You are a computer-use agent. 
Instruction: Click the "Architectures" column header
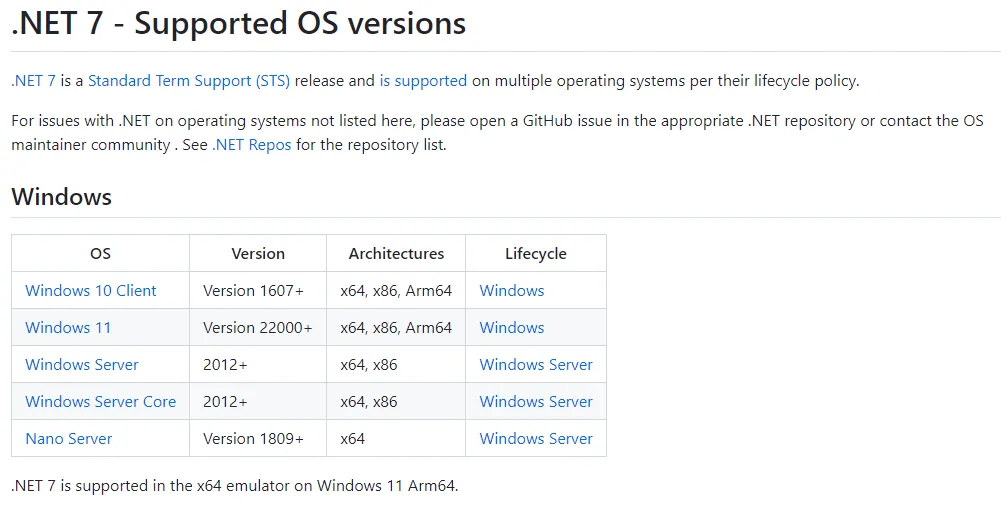click(396, 254)
